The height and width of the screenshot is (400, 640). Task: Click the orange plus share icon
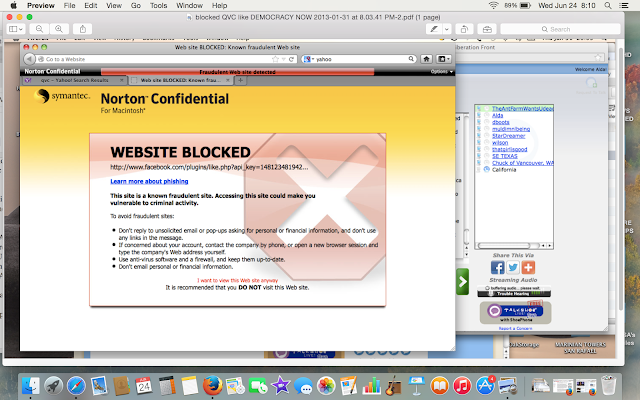tap(528, 268)
